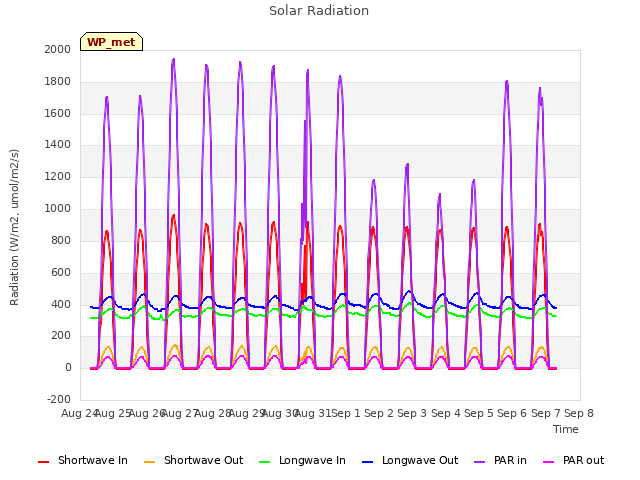Click the Aug 27 PAR in peak
The height and width of the screenshot is (480, 640).
click(174, 60)
